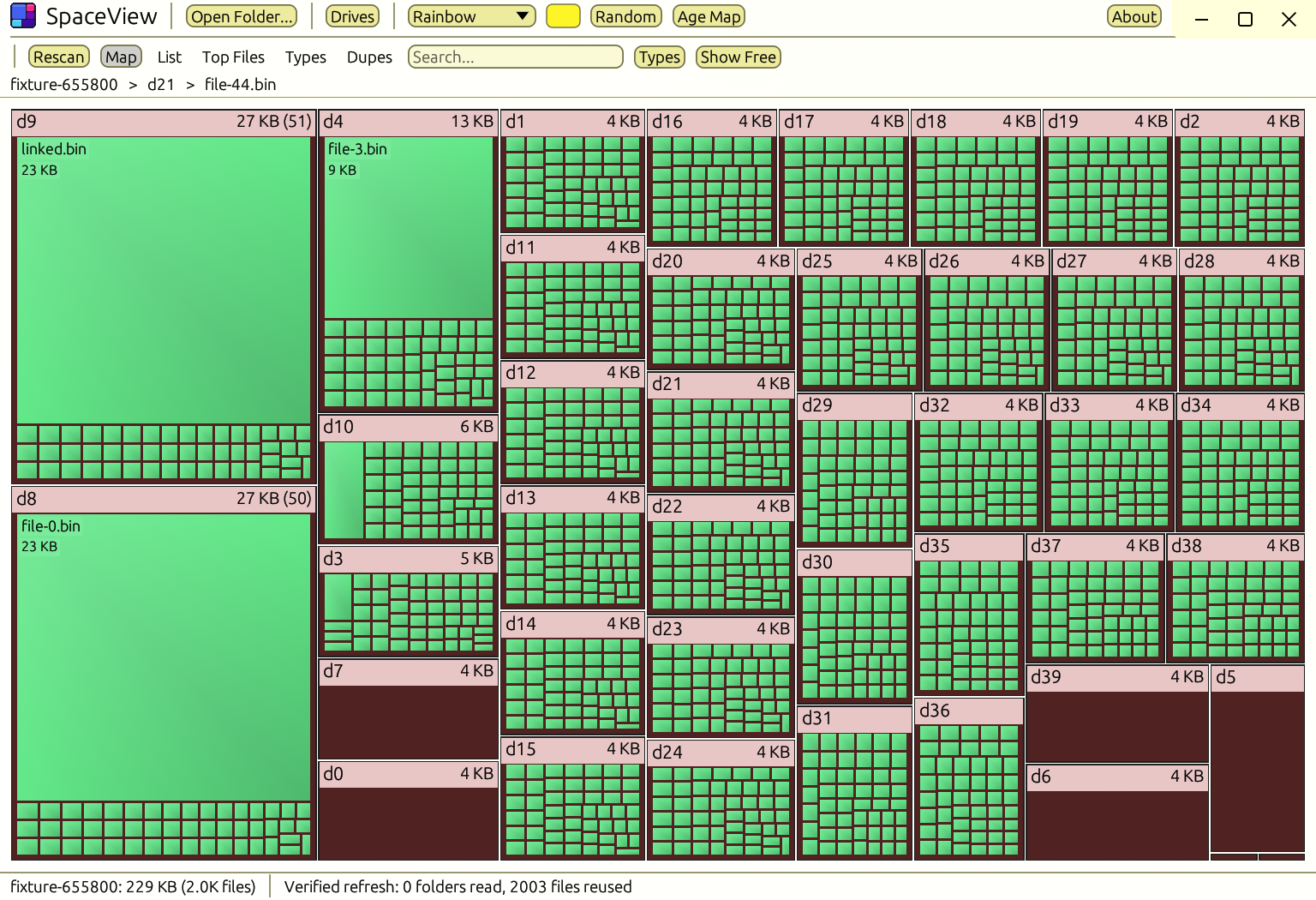Select the Map tab
The image size is (1316, 900).
[121, 57]
